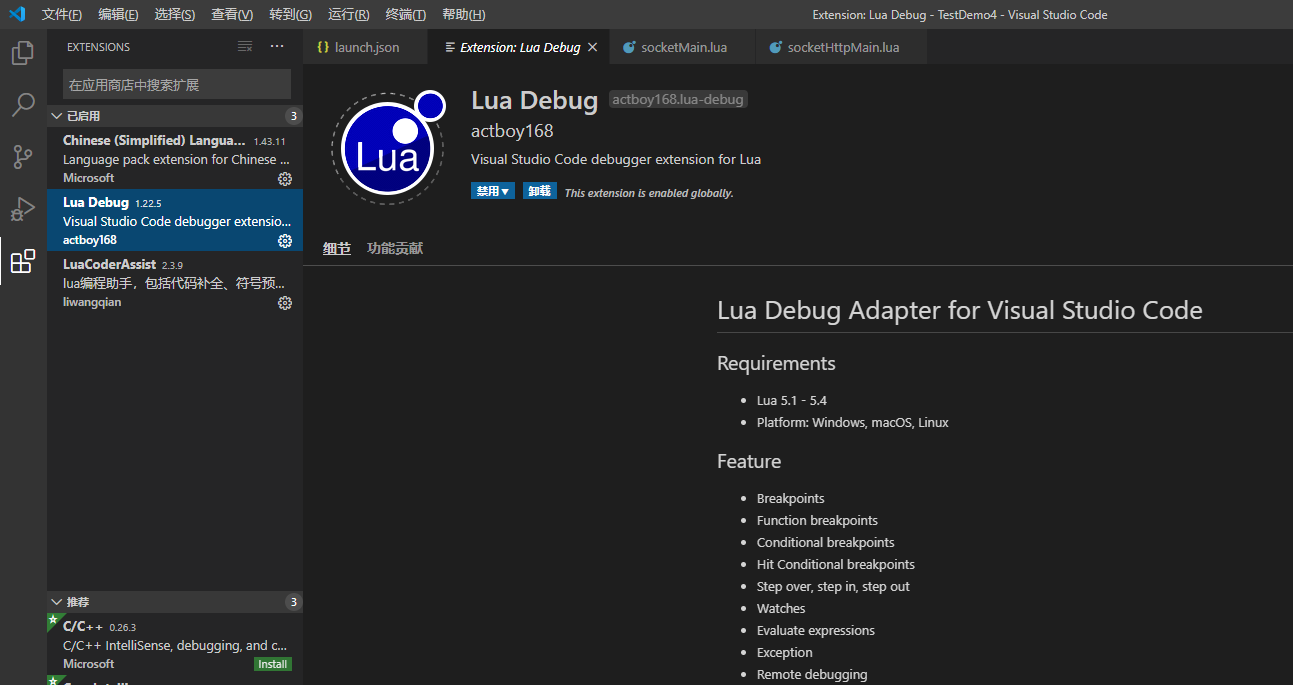Open the Run and Debug view
The height and width of the screenshot is (685, 1293).
click(x=23, y=209)
